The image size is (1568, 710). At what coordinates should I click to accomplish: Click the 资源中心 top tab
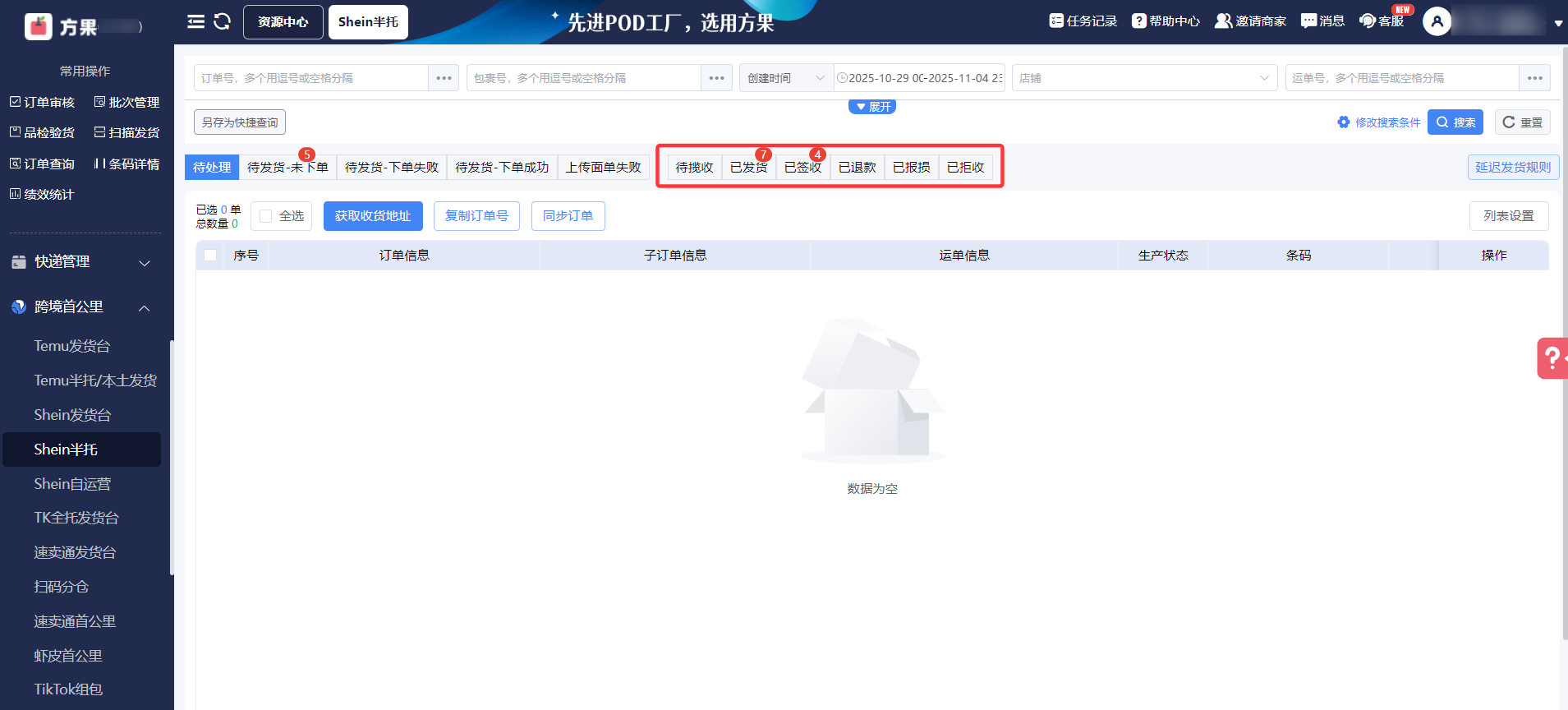click(x=283, y=22)
